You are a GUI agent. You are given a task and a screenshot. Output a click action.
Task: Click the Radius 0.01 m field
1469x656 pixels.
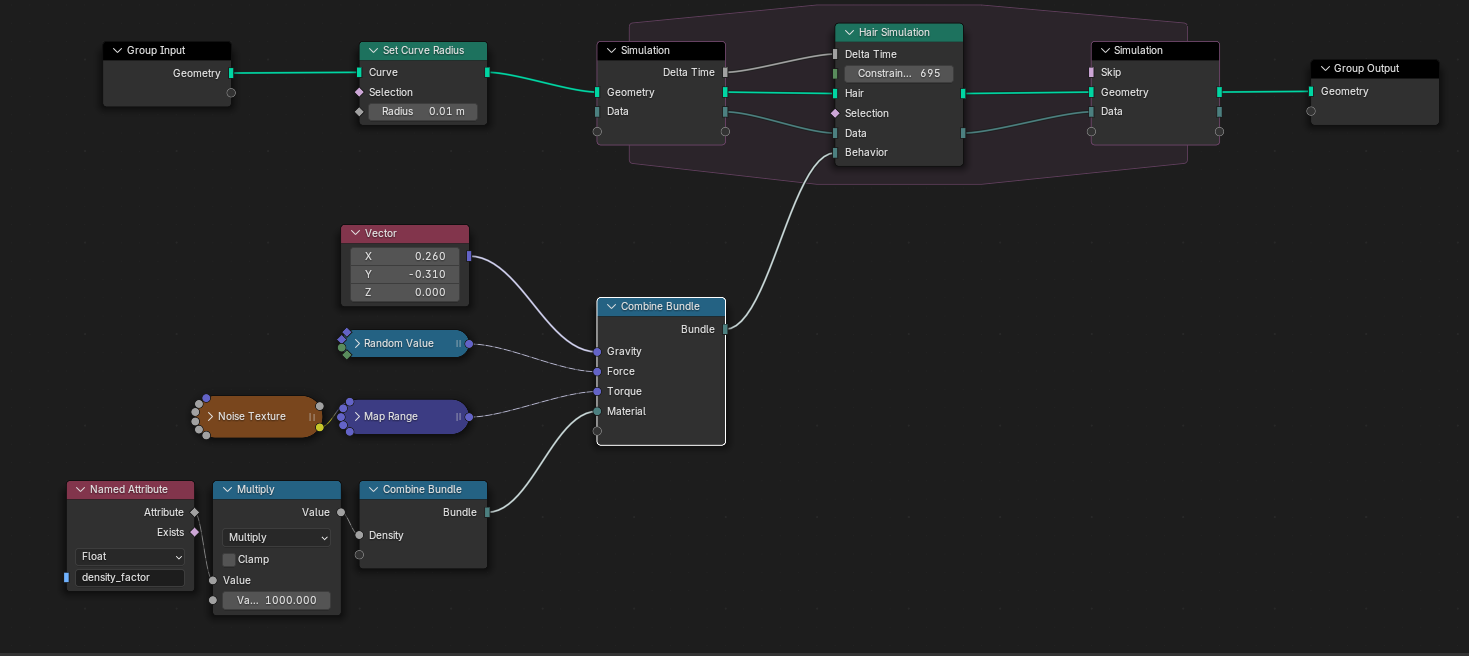[x=423, y=111]
